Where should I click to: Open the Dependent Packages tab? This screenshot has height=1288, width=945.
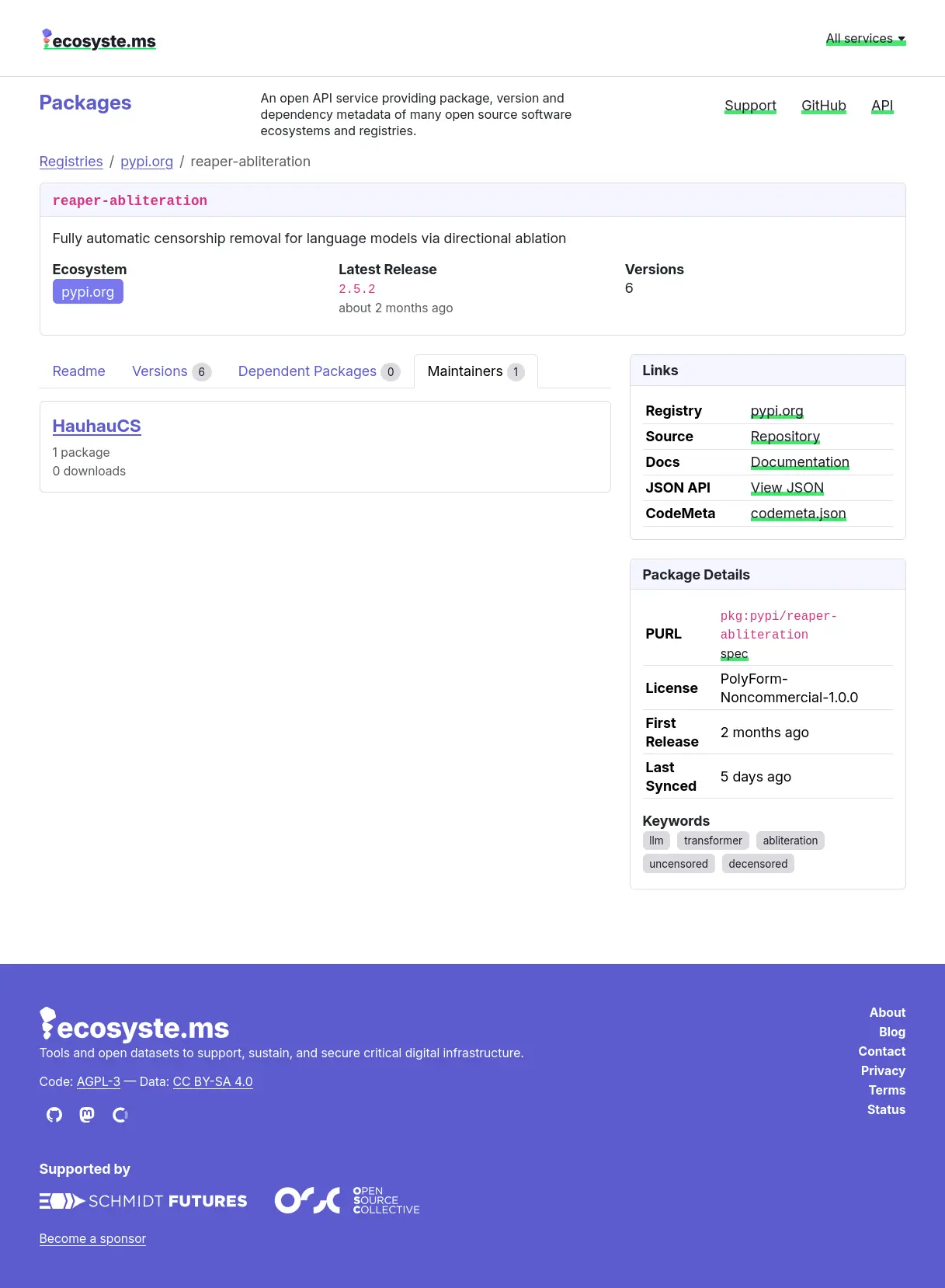[x=318, y=371]
